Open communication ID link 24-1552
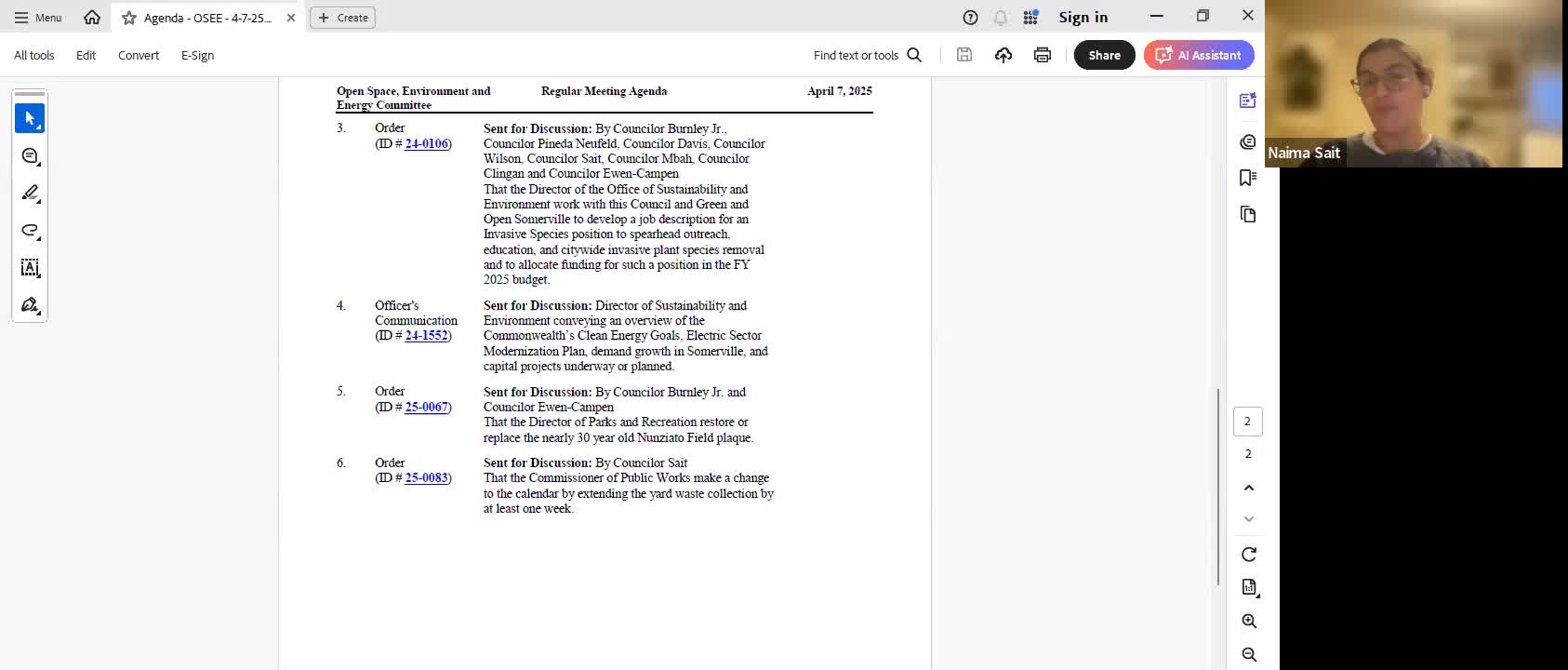Viewport: 1568px width, 670px height. pyautogui.click(x=427, y=335)
